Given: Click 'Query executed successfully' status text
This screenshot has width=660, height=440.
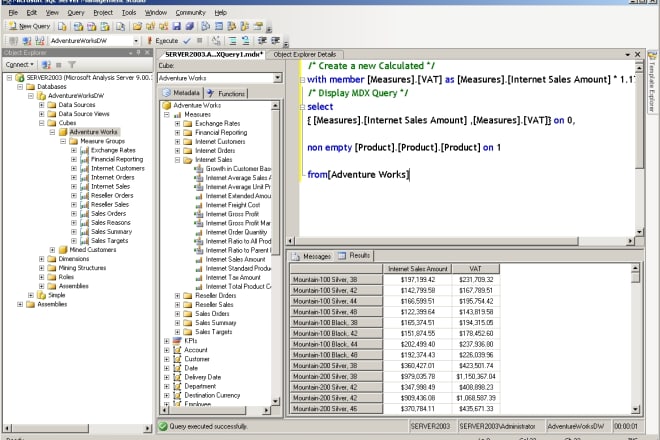Looking at the screenshot, I should click(208, 426).
